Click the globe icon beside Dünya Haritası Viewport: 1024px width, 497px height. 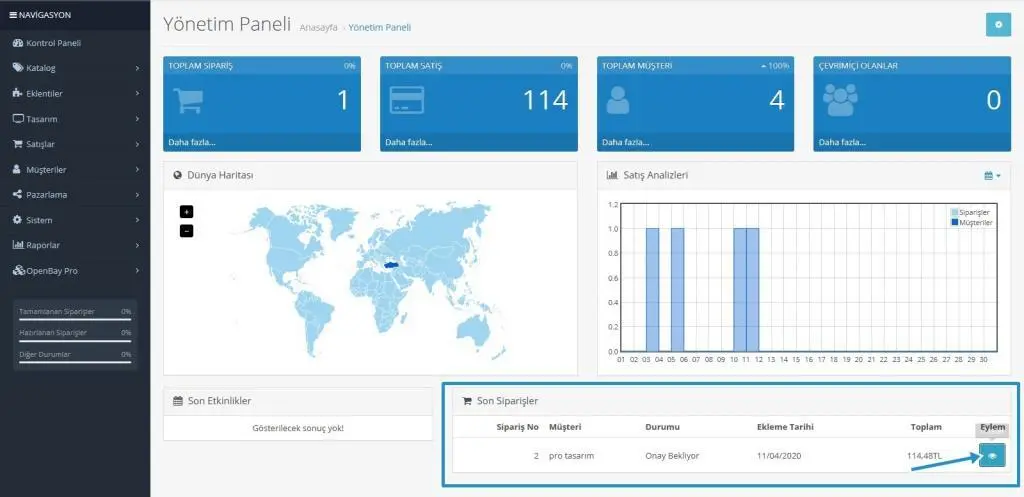[x=178, y=176]
